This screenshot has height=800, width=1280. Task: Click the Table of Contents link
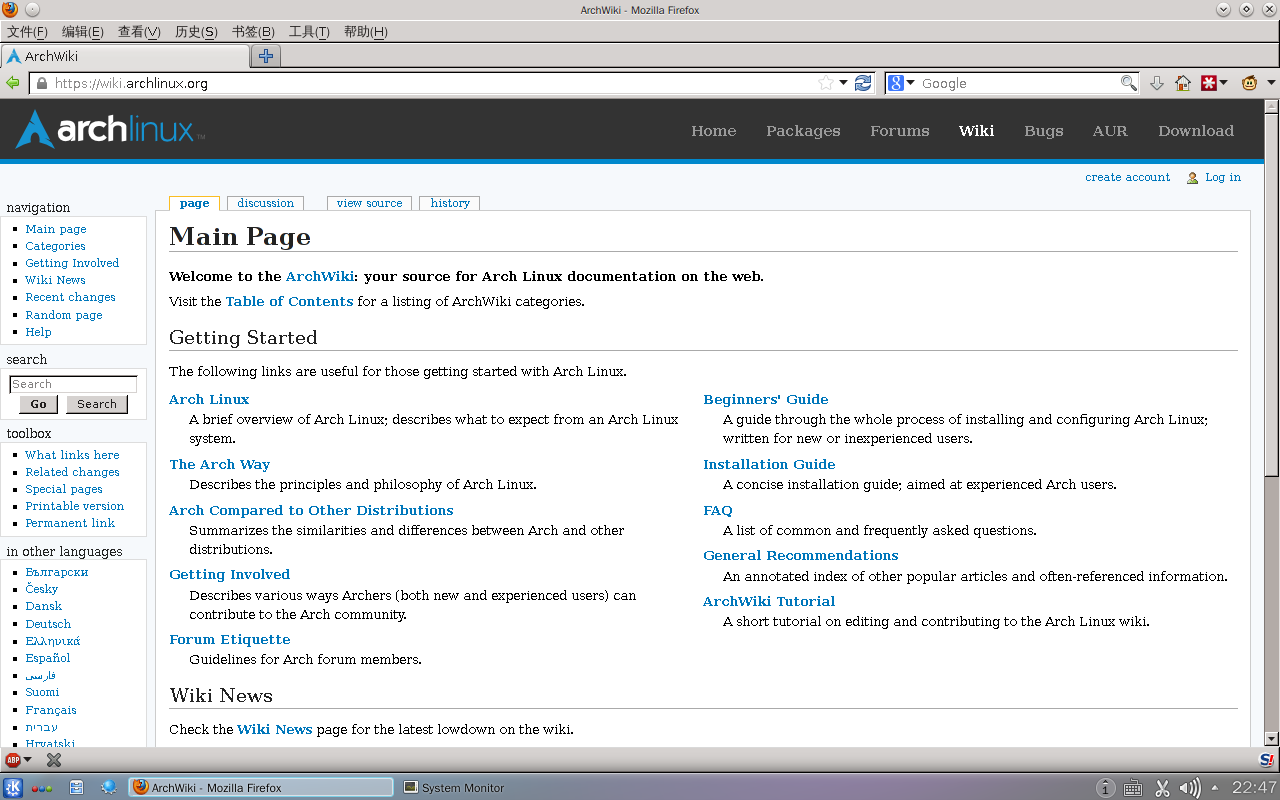pyautogui.click(x=290, y=301)
